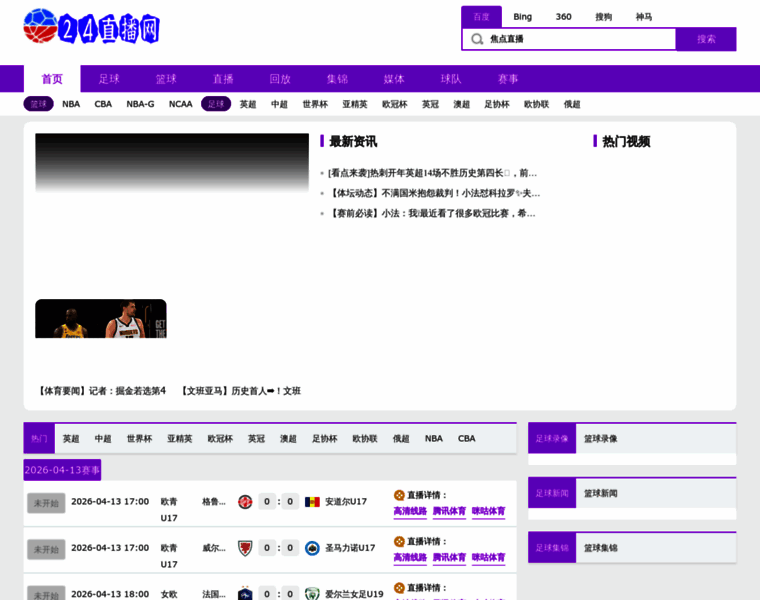
Task: Open news about 热刺开年英超14场不胜
Action: click(432, 173)
